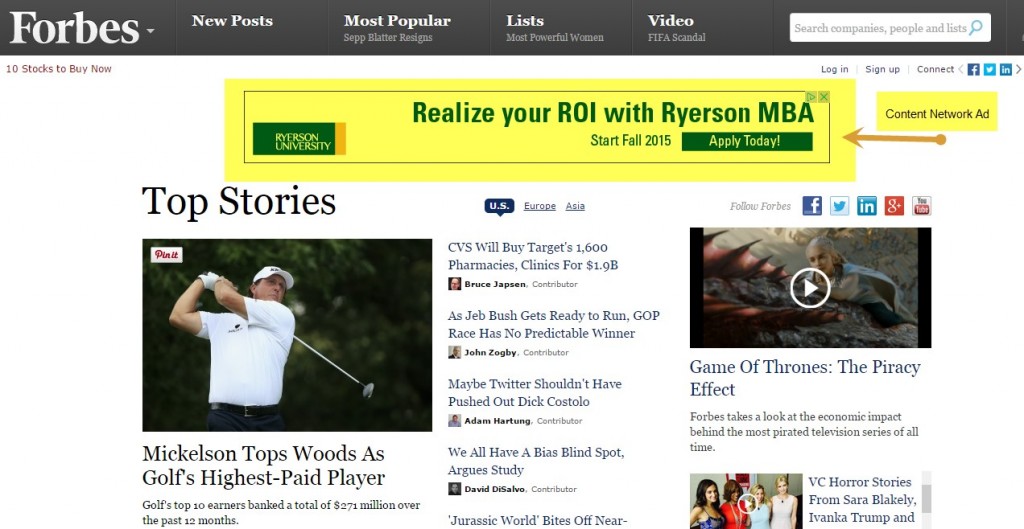Open Bruce Japsen contributor name
Screen dimensions: 1024x529
click(x=495, y=284)
